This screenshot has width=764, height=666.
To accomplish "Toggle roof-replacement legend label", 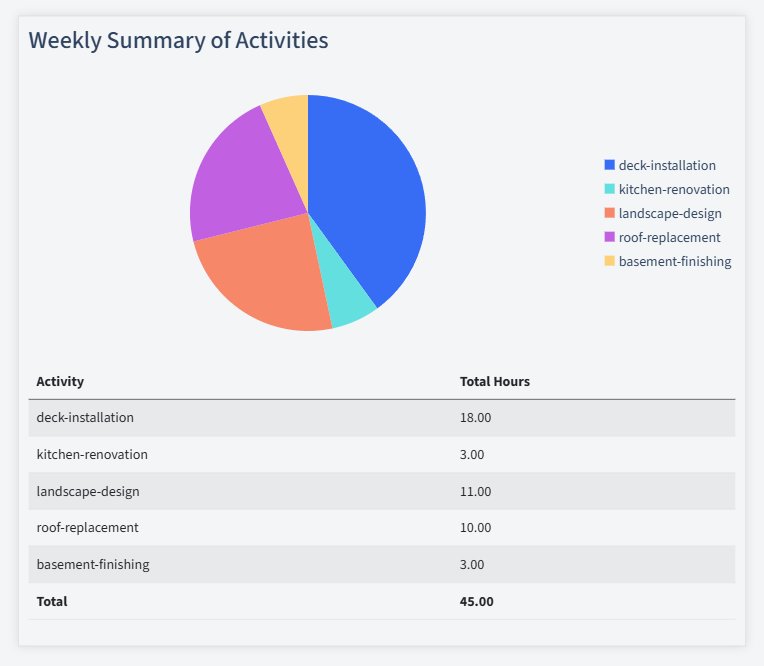I will 669,237.
